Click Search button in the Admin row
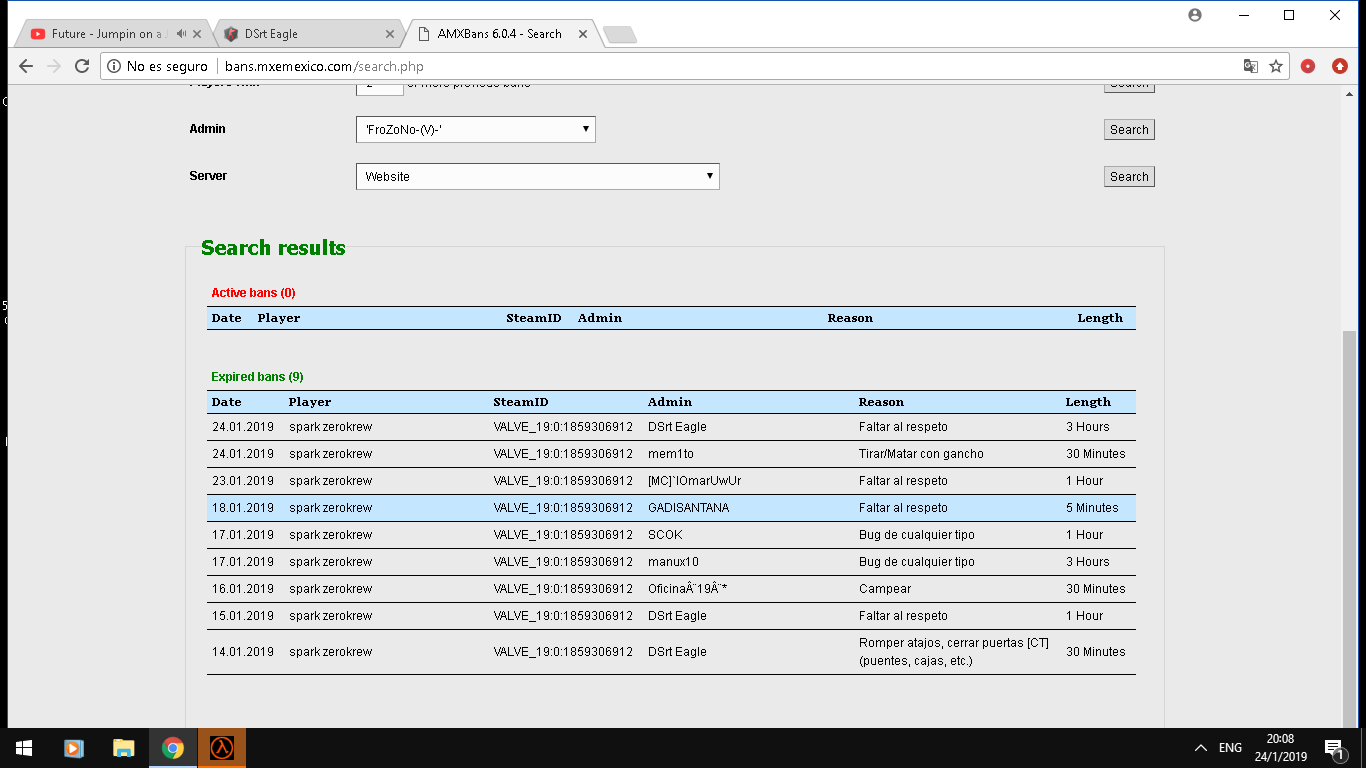This screenshot has width=1366, height=768. coord(1129,129)
